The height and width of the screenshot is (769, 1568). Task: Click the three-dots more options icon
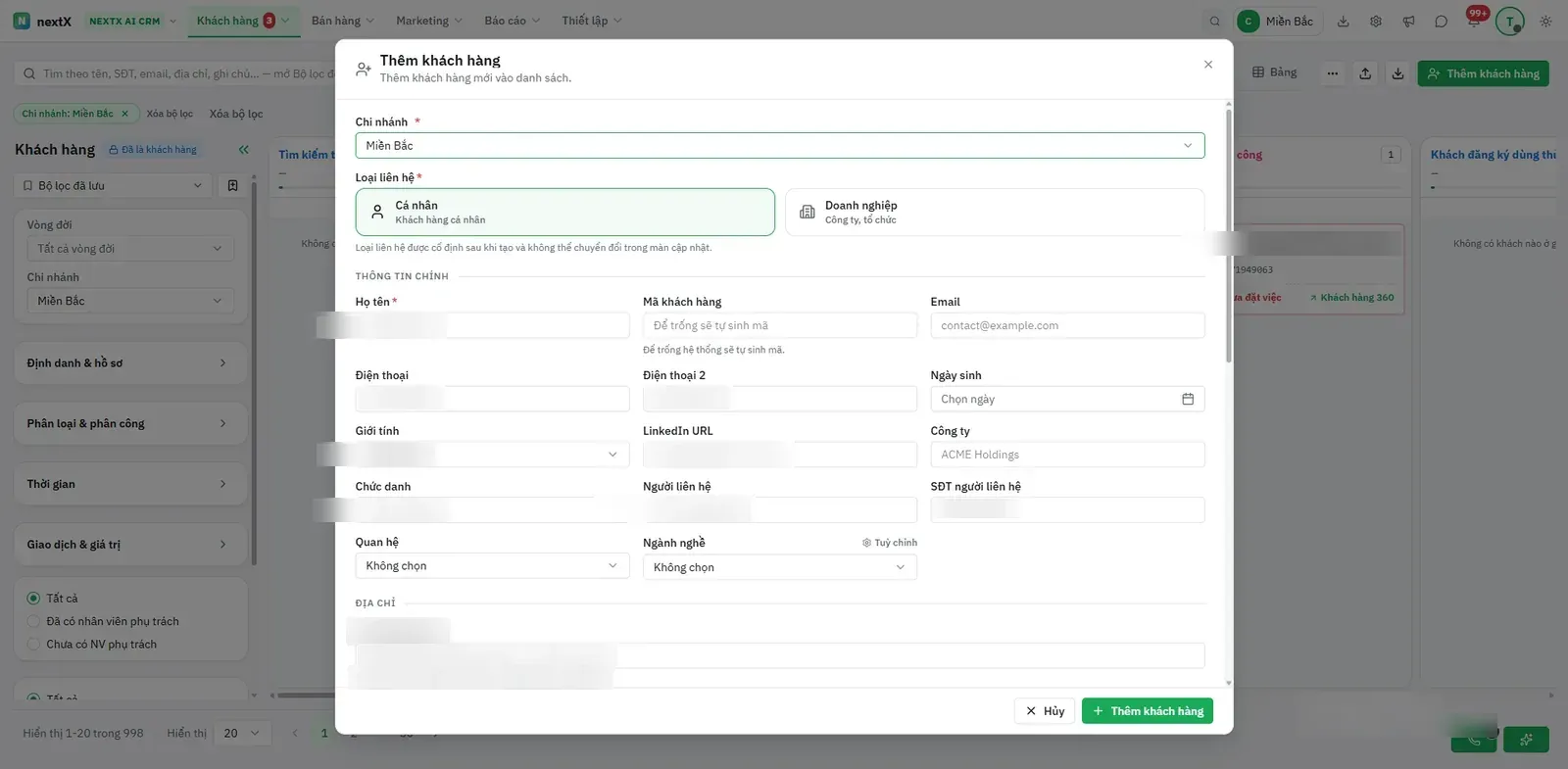[1332, 73]
